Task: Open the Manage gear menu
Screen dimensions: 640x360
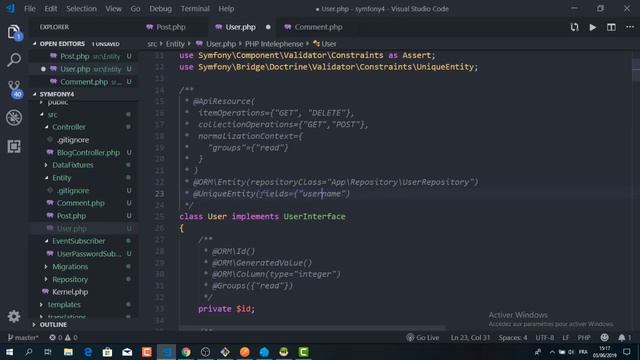Action: pyautogui.click(x=14, y=316)
